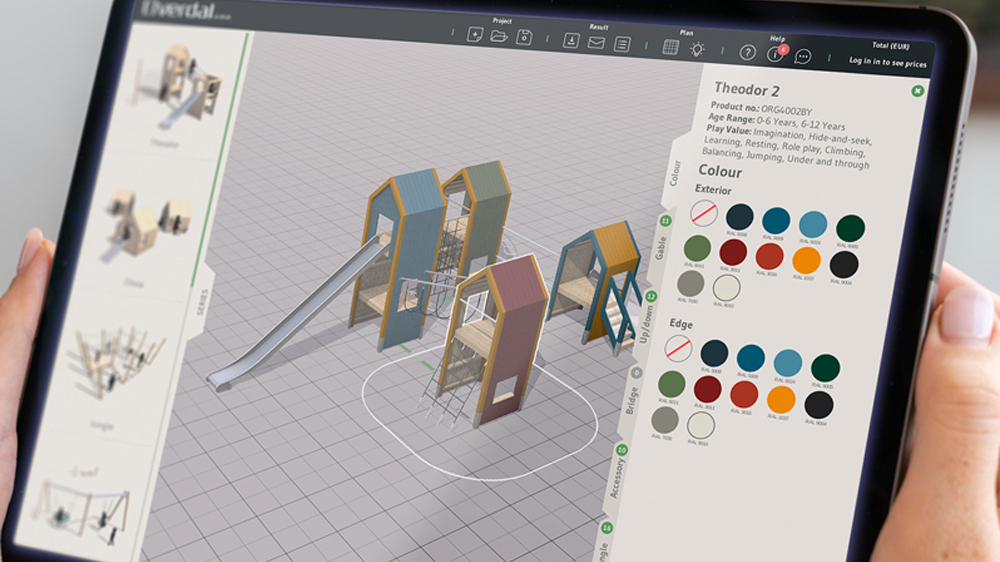
Task: Open the product list icon under Result
Action: point(622,44)
